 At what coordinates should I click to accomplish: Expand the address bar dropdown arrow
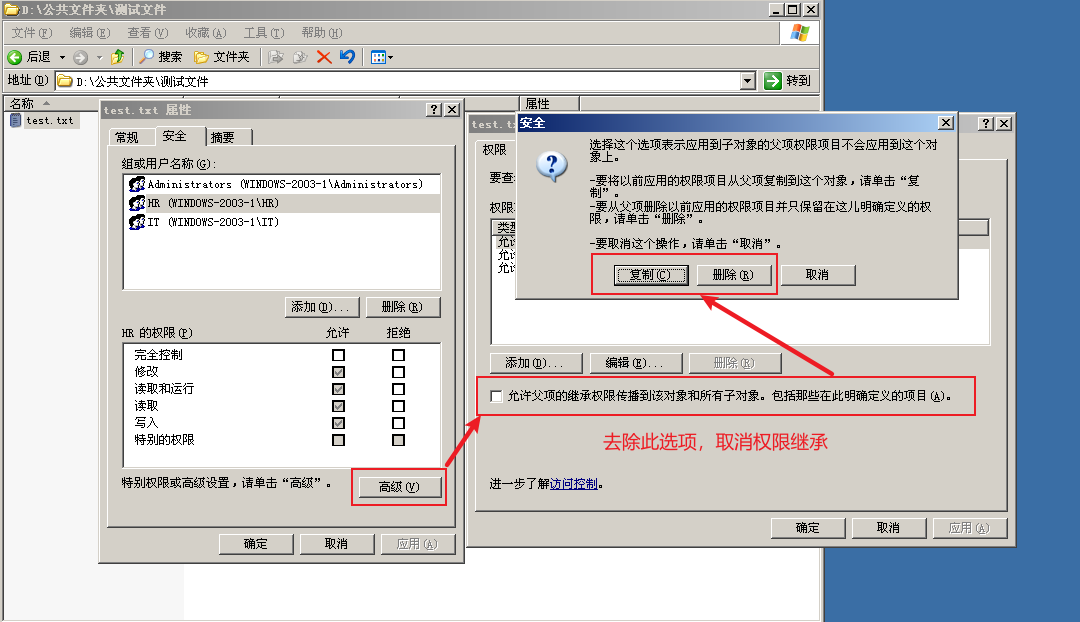pos(748,81)
